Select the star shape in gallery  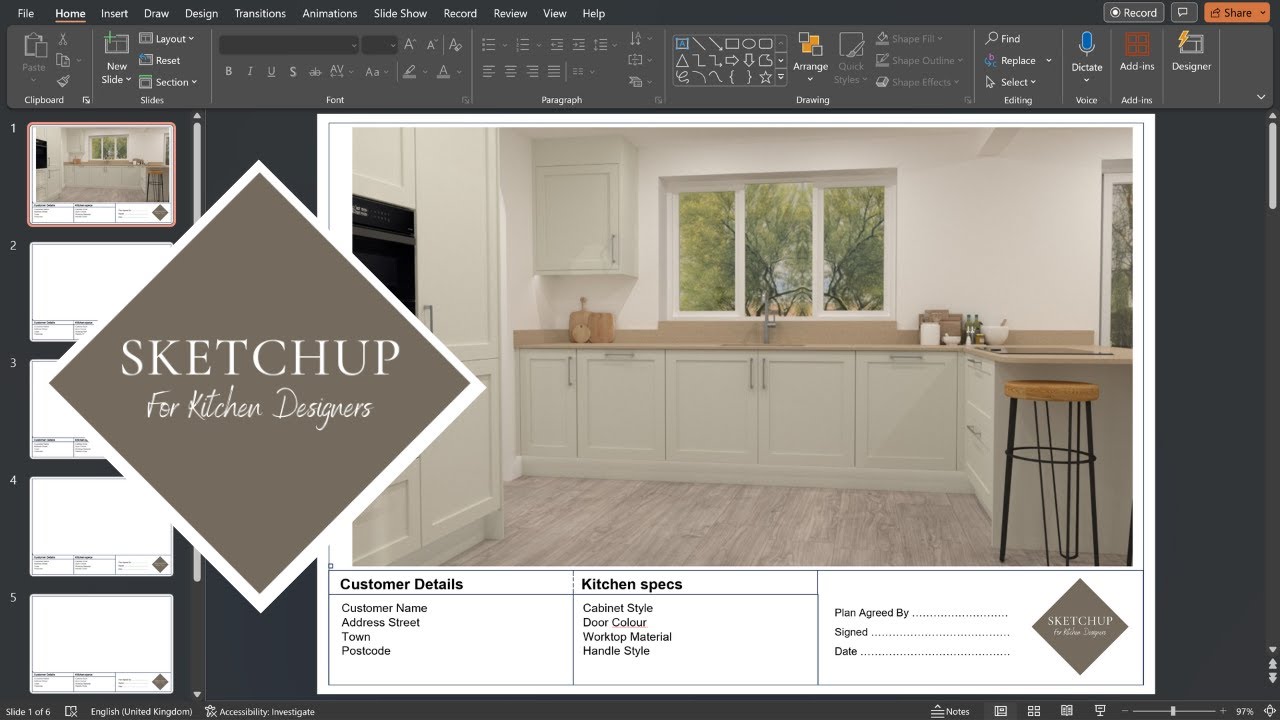click(765, 77)
